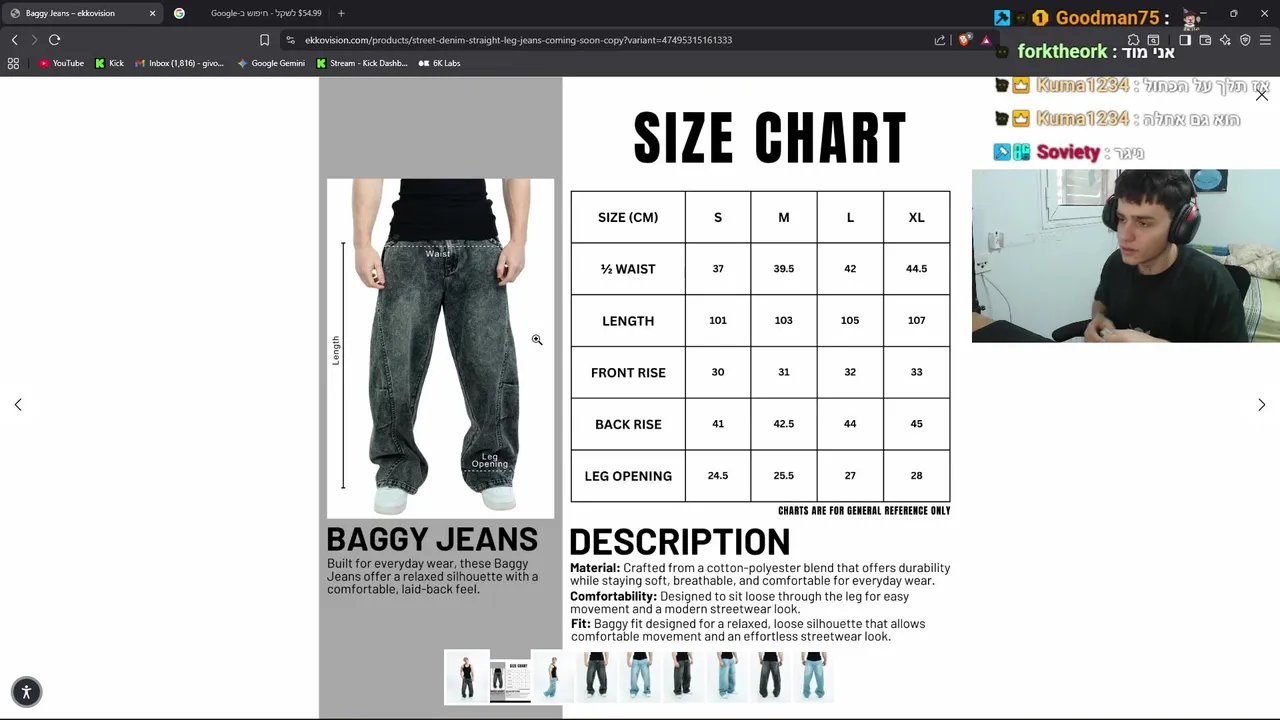Open the Brave VPN shield icon
Image resolution: width=1280 pixels, height=720 pixels.
(1245, 40)
